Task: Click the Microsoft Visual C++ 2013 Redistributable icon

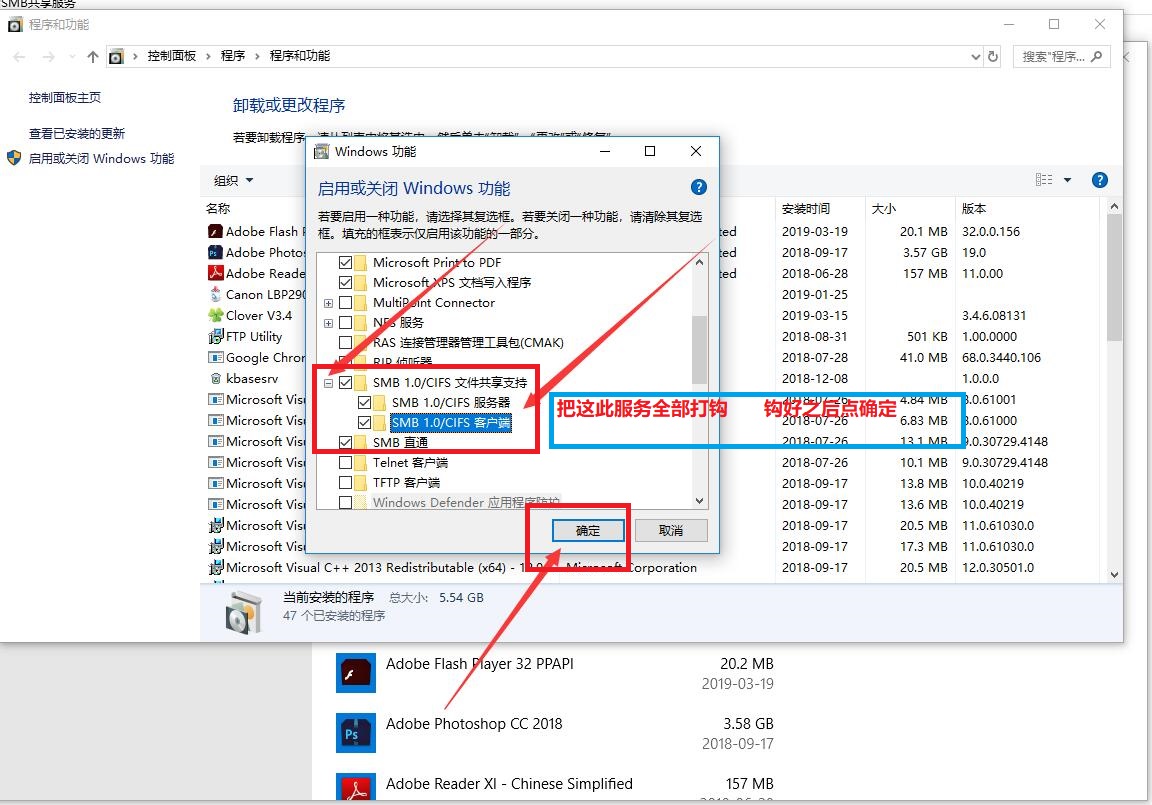Action: pyautogui.click(x=215, y=568)
